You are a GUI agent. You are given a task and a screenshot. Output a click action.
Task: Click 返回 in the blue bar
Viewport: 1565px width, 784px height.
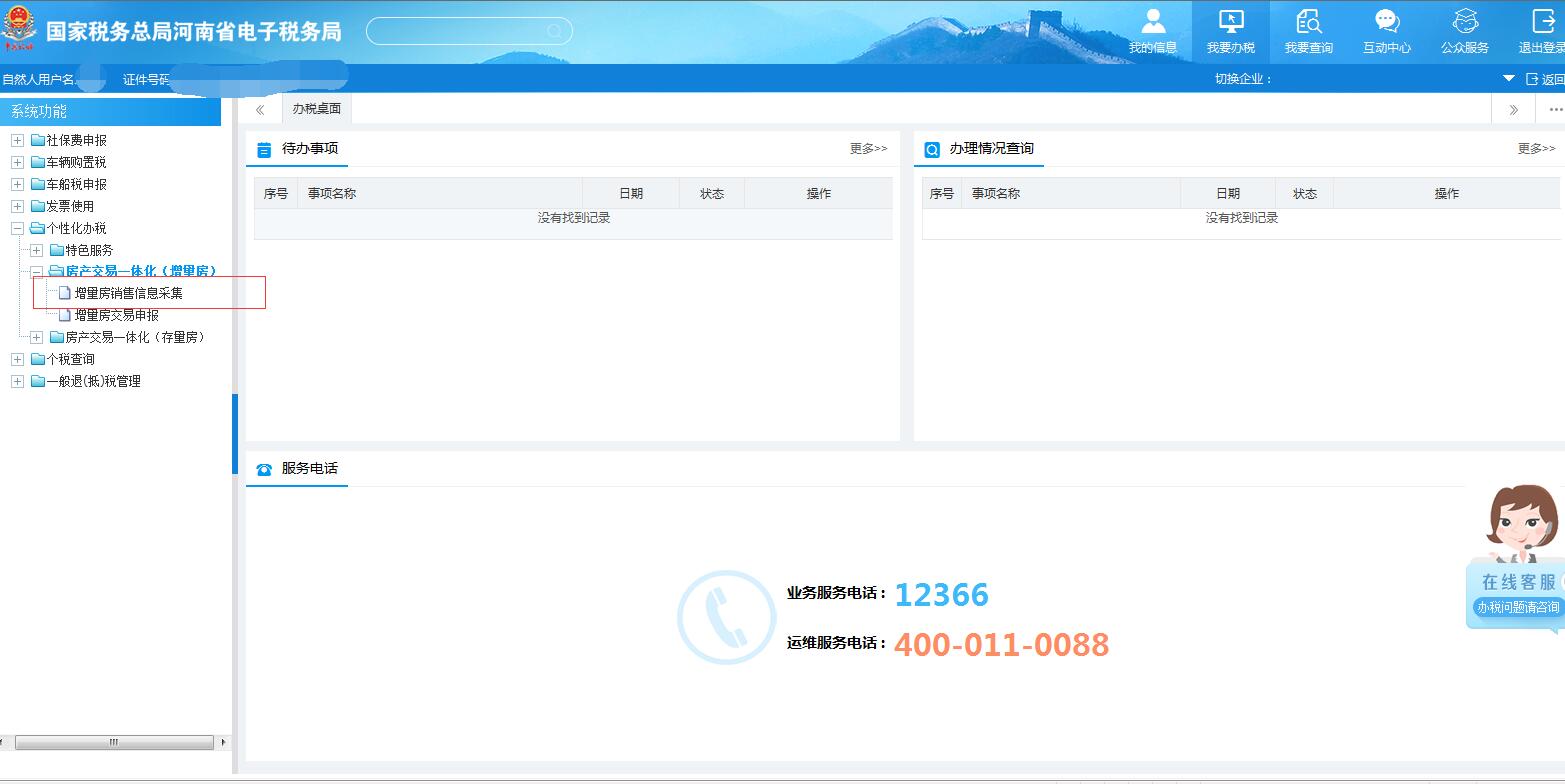(x=1548, y=78)
